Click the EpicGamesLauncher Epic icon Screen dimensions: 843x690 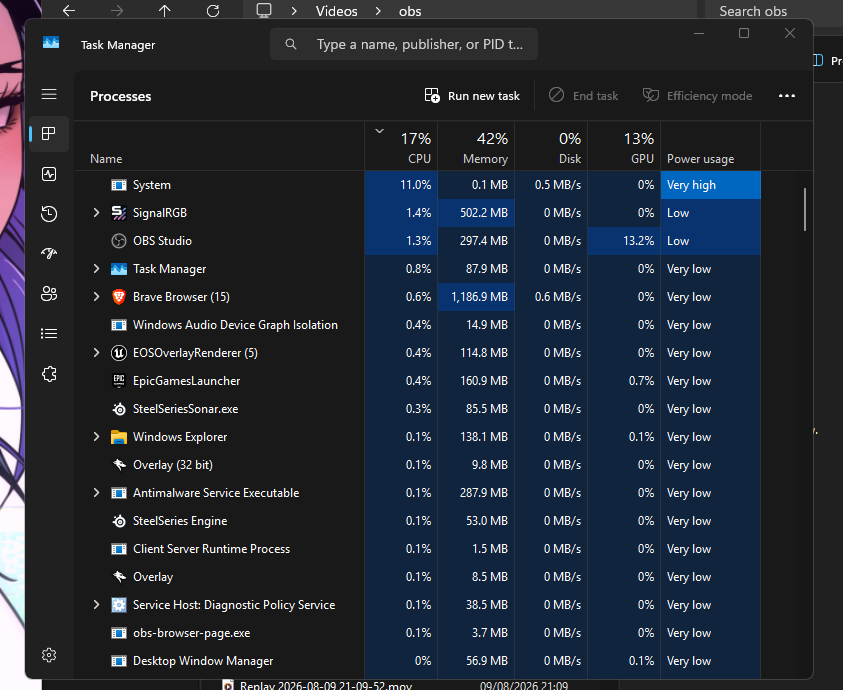coord(119,381)
